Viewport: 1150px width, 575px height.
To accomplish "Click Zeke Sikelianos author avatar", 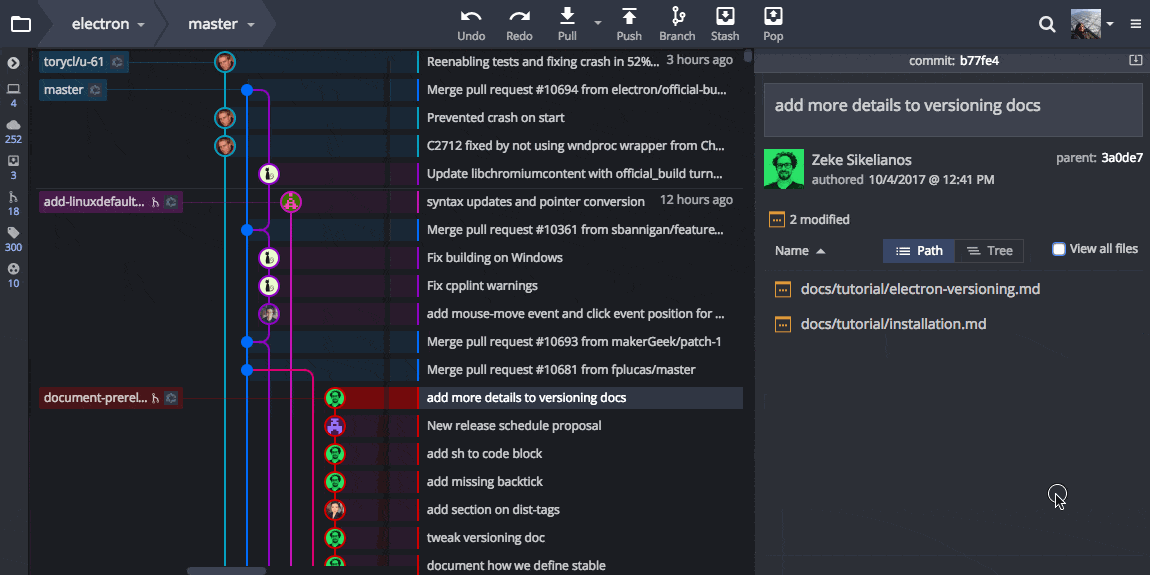I will tap(784, 169).
